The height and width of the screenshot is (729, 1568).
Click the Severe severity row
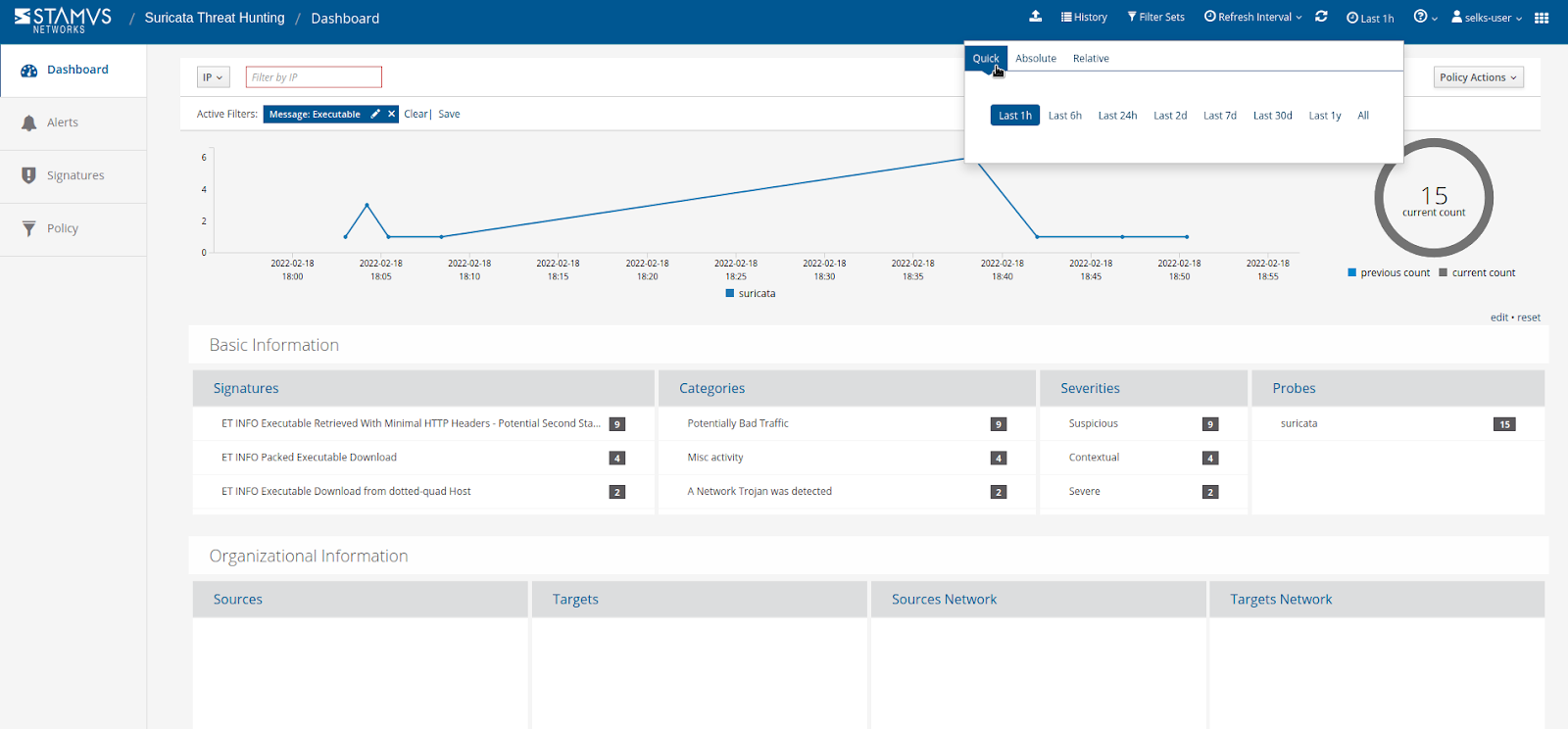(1143, 492)
